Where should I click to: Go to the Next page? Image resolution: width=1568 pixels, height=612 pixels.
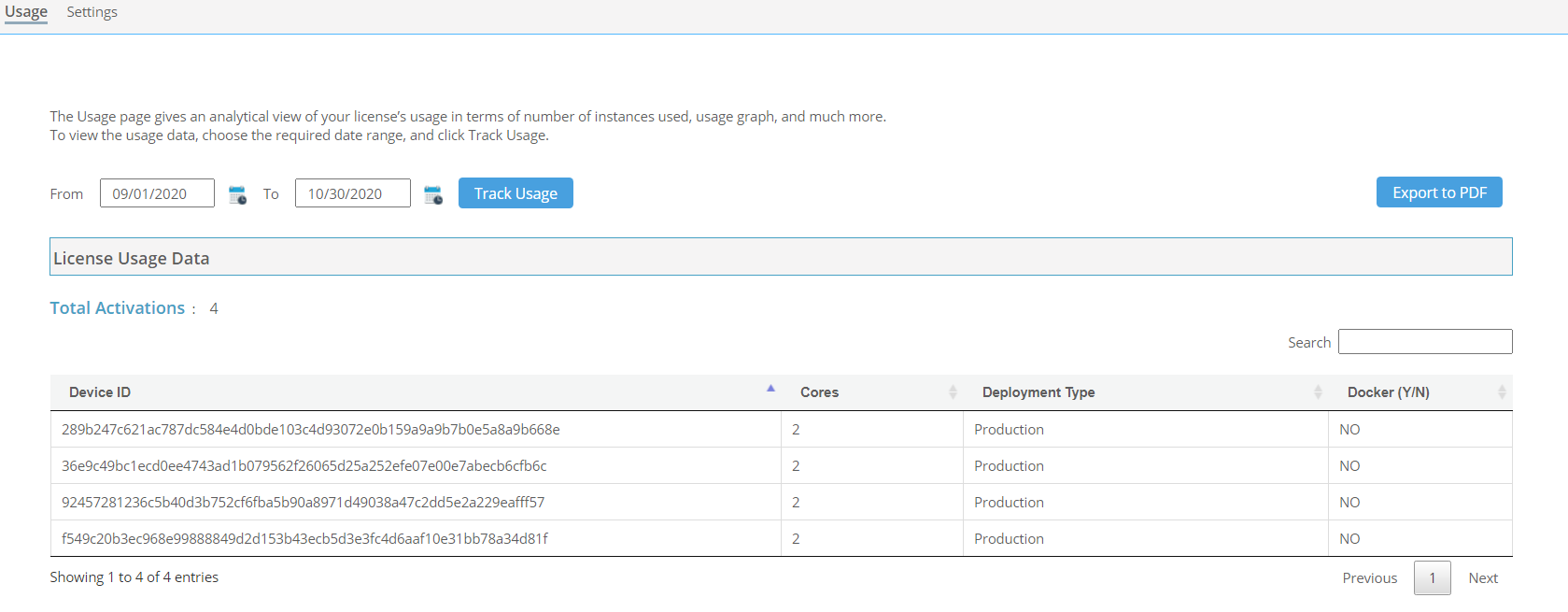tap(1483, 578)
